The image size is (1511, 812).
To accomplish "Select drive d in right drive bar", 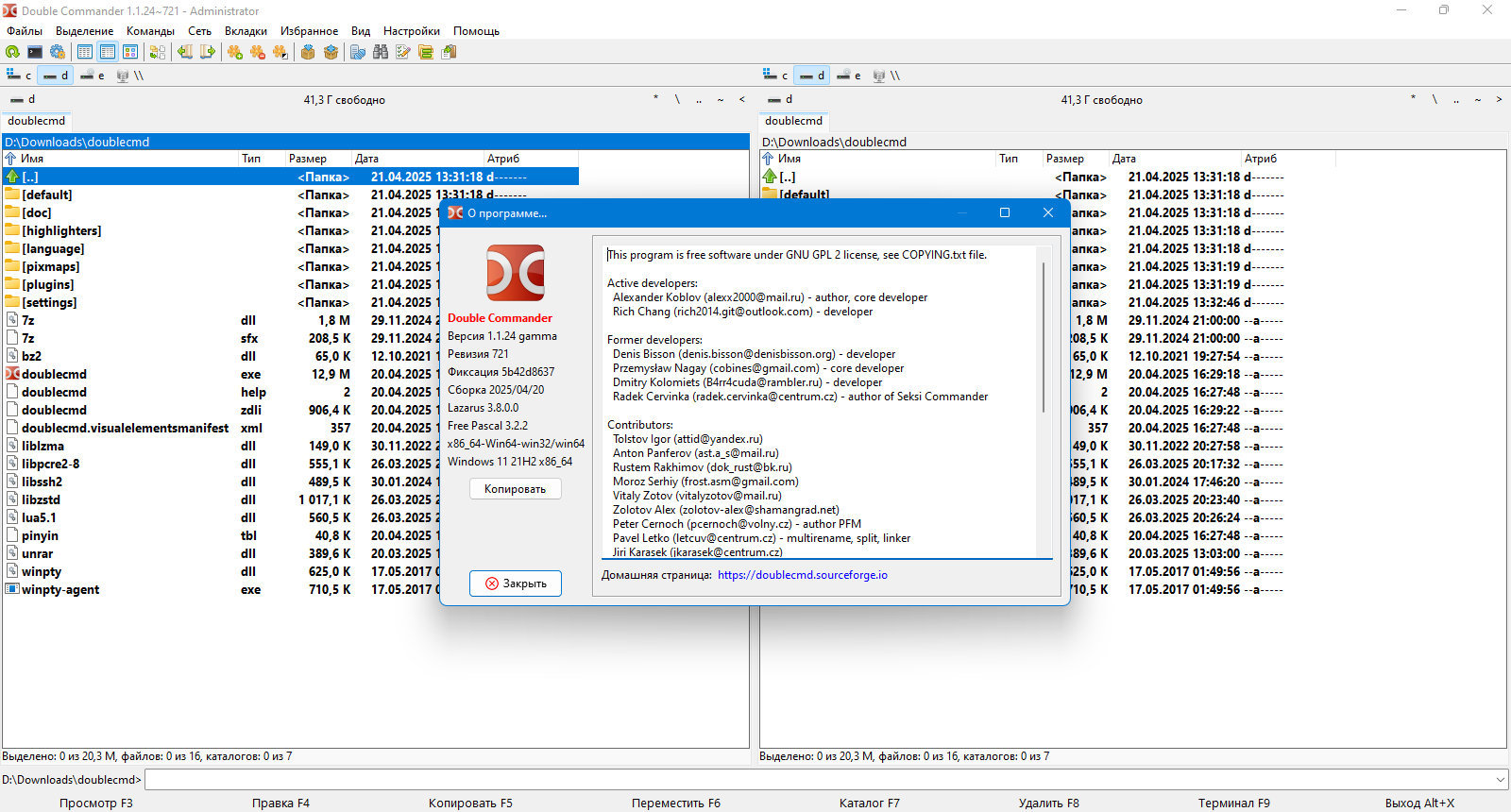I will (x=812, y=76).
